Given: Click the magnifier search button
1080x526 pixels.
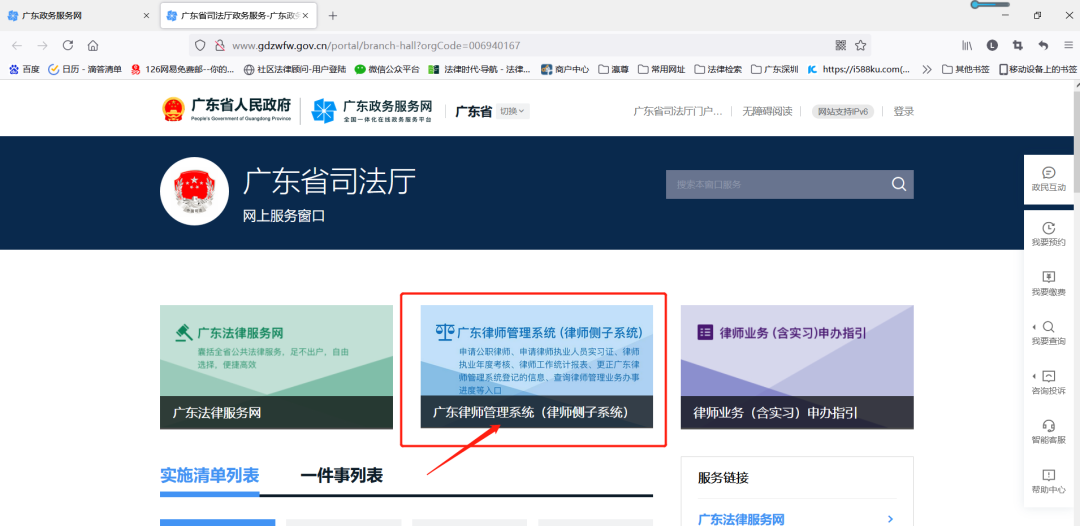Looking at the screenshot, I should (x=899, y=184).
